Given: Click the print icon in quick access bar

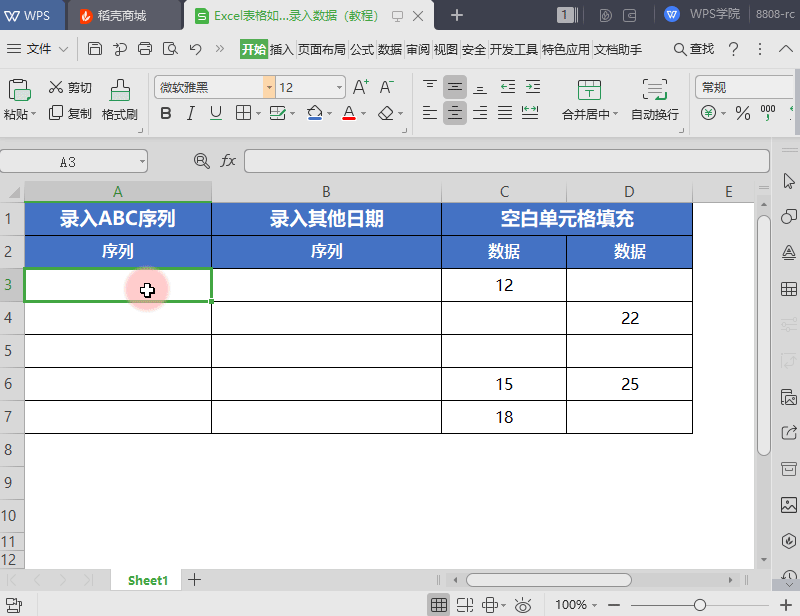Looking at the screenshot, I should 145,49.
